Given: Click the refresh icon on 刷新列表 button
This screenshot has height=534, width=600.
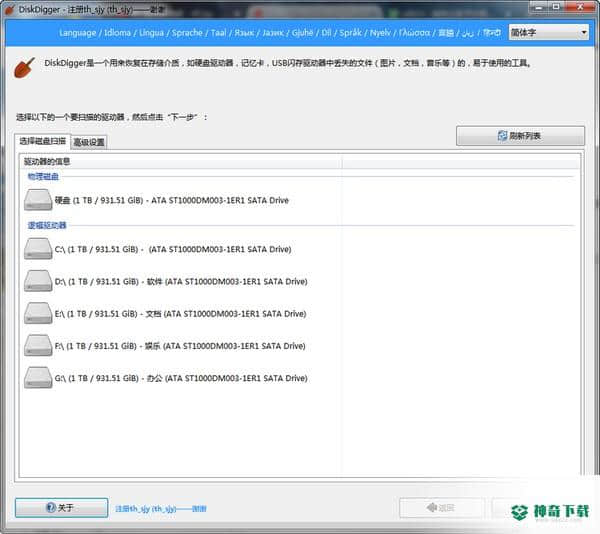Looking at the screenshot, I should pos(502,136).
